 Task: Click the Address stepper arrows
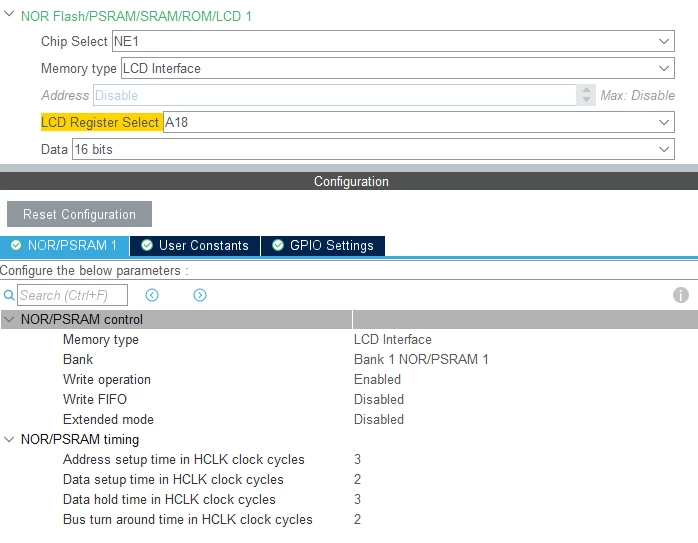[x=586, y=95]
